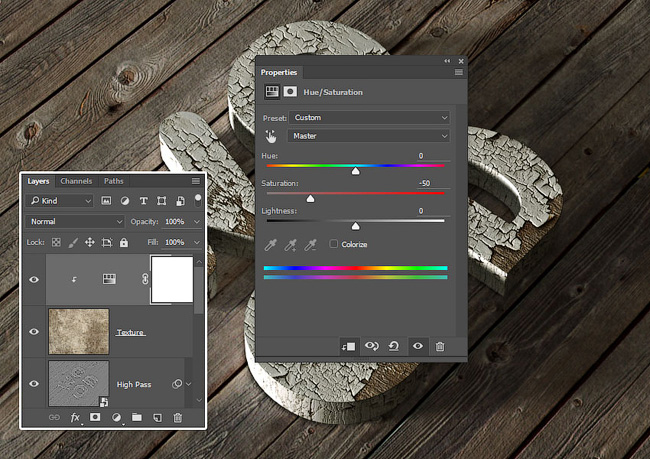Viewport: 650px width, 459px height.
Task: Switch to the Channels tab
Action: click(76, 181)
